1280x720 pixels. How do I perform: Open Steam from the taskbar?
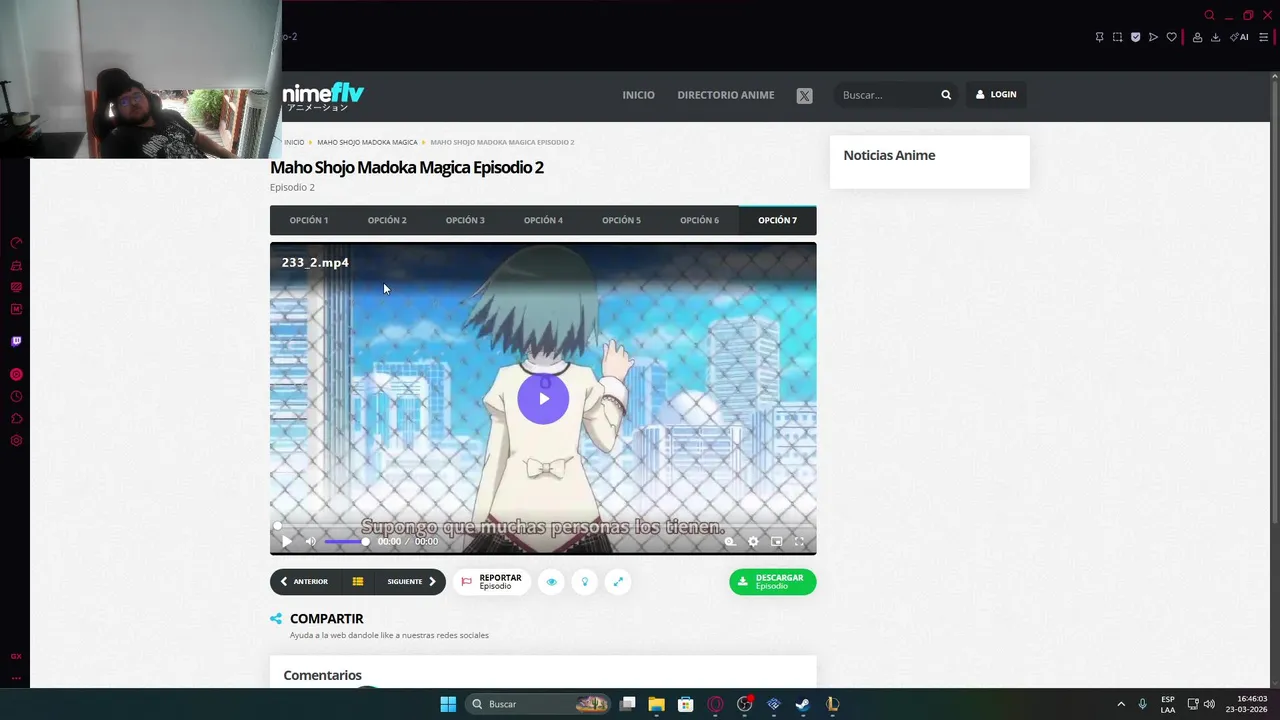(x=802, y=704)
